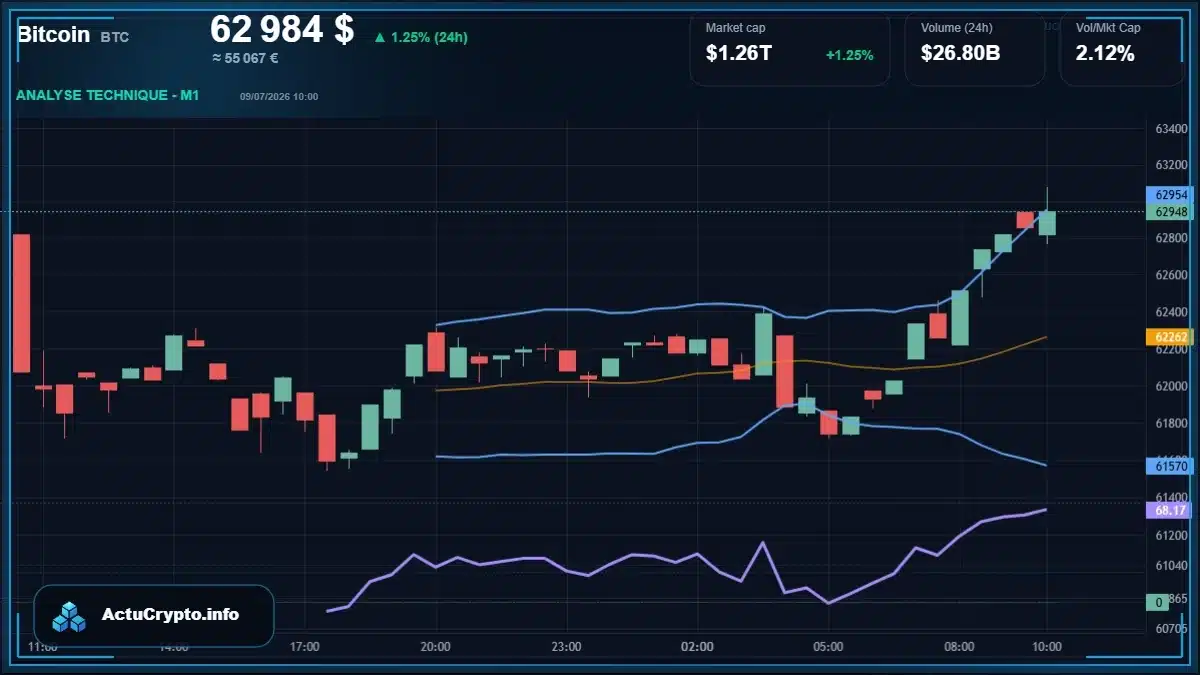Click the 10:00 time axis label
Viewport: 1200px width, 675px height.
(1046, 647)
